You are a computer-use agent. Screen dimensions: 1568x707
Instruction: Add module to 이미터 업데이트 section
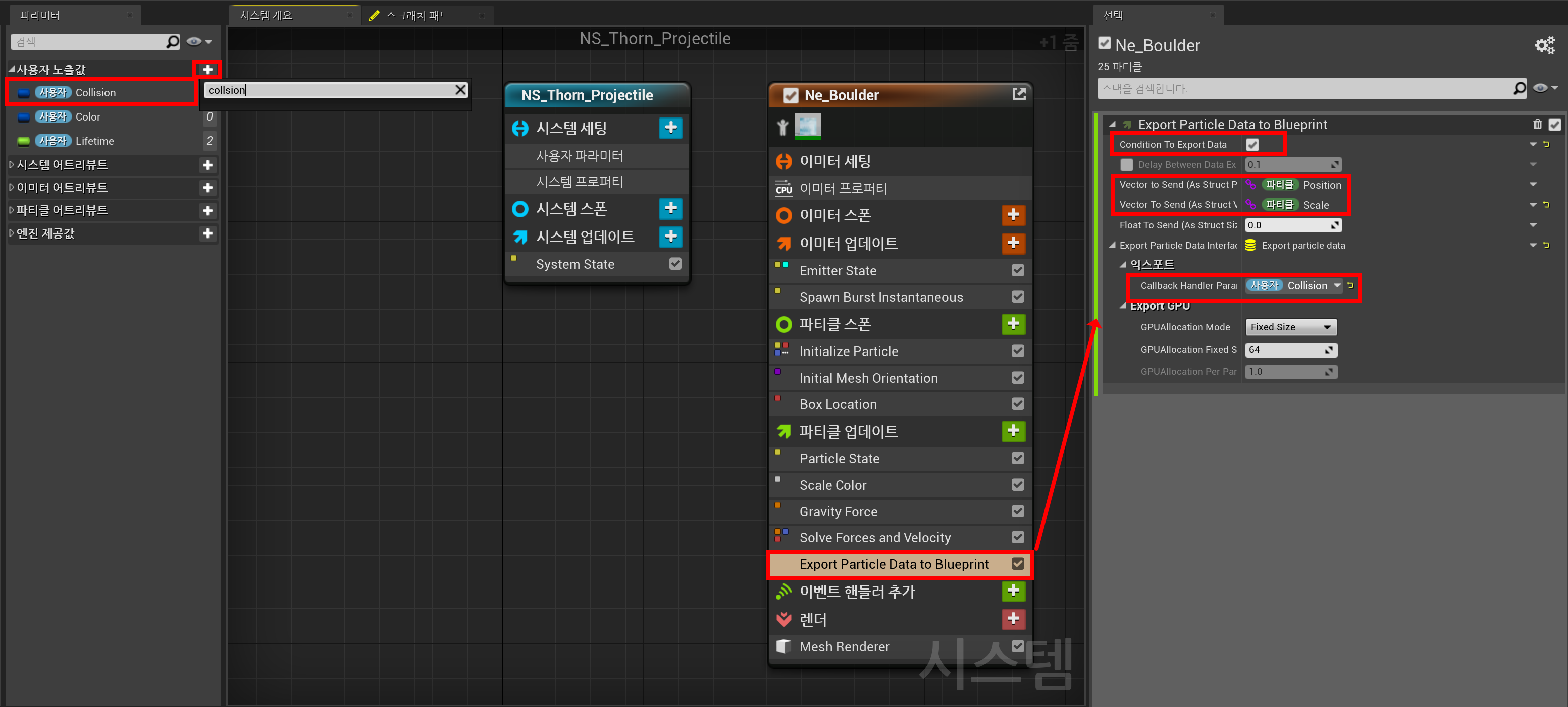tap(1013, 243)
